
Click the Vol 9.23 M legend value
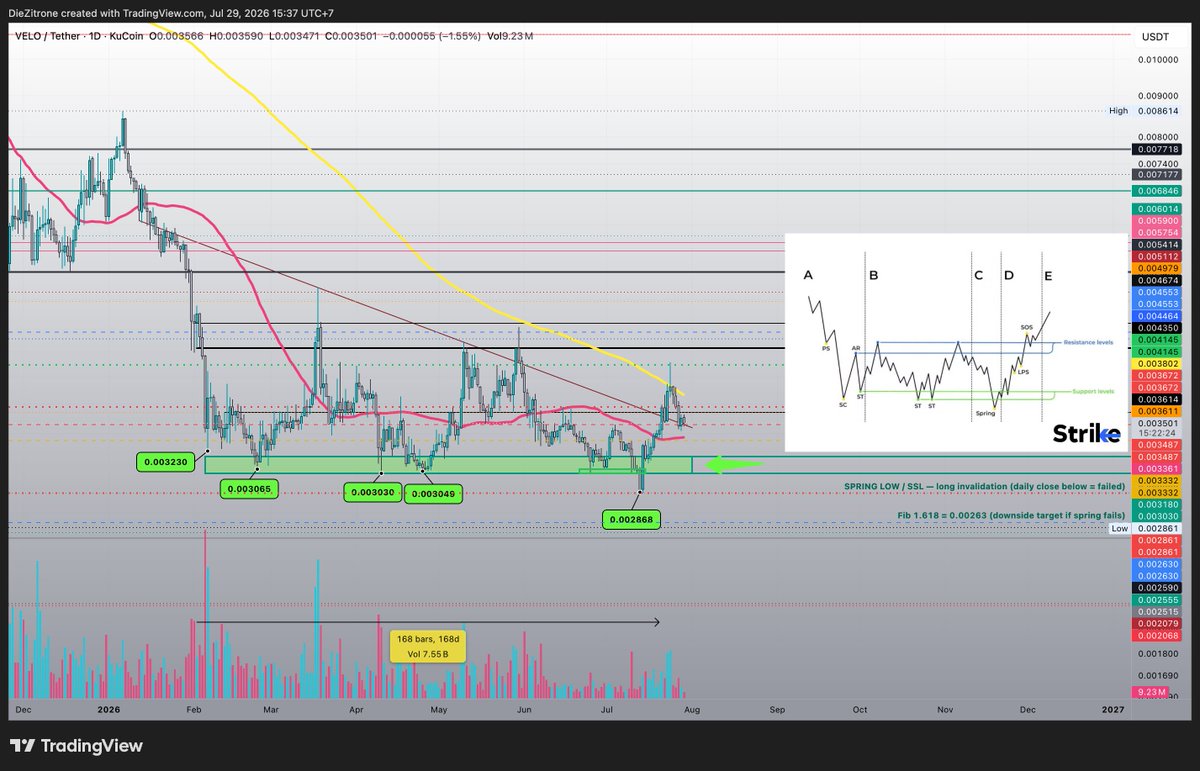pos(511,36)
